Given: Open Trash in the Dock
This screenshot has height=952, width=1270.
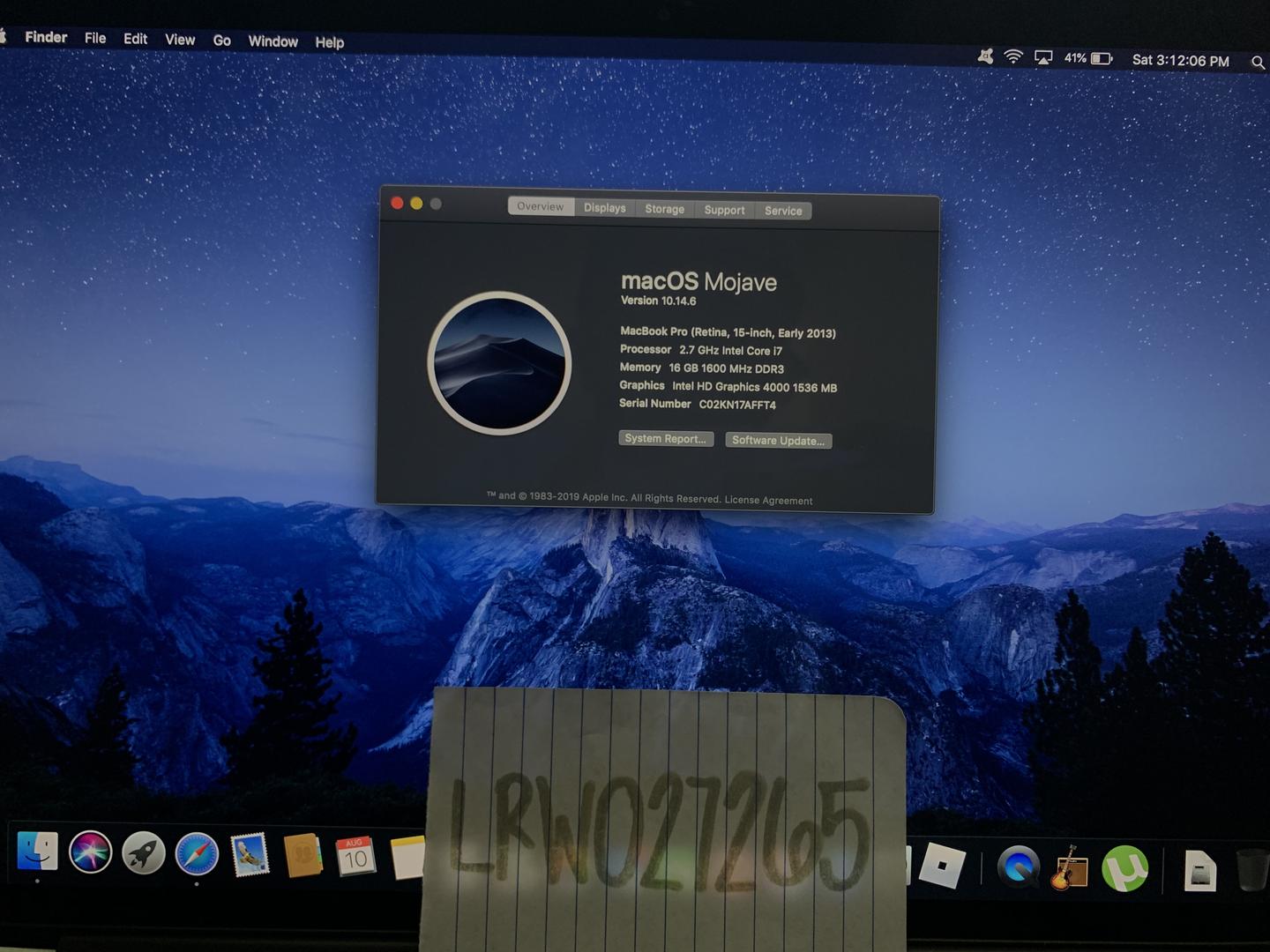Looking at the screenshot, I should [1251, 871].
